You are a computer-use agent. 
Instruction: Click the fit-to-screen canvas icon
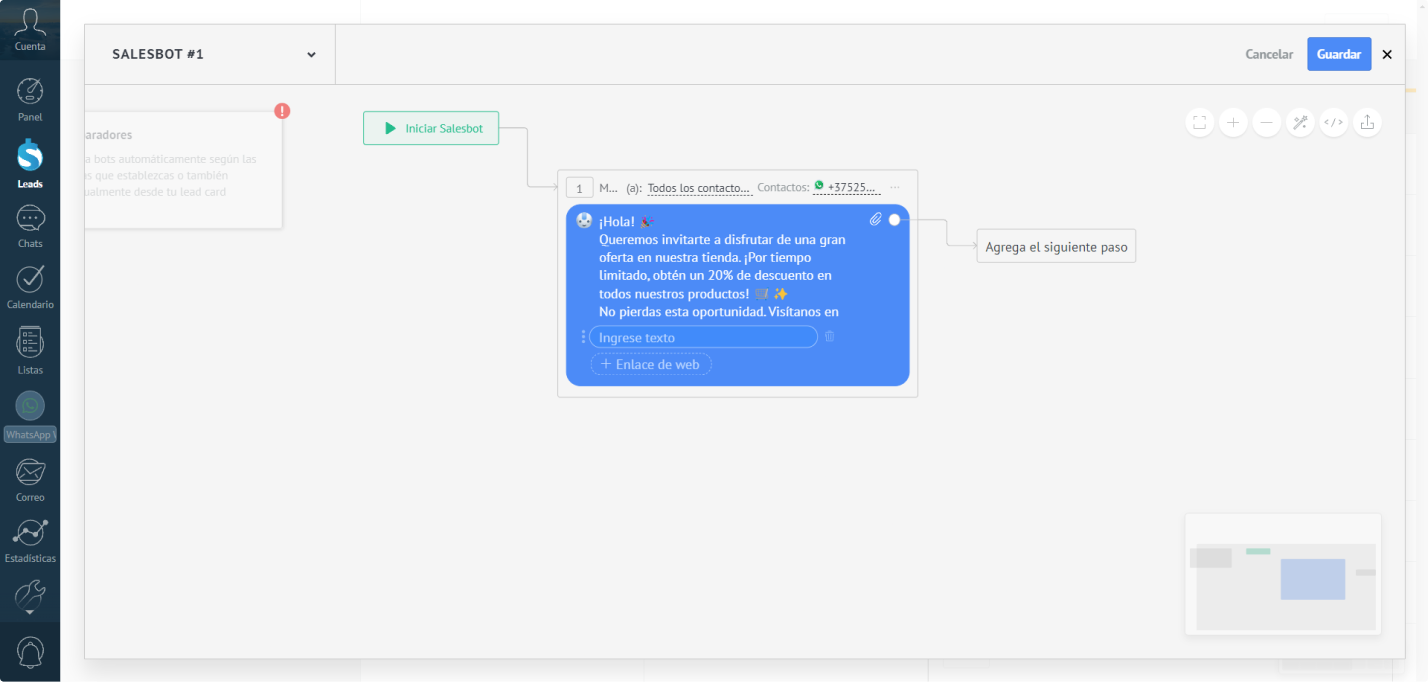tap(1199, 123)
